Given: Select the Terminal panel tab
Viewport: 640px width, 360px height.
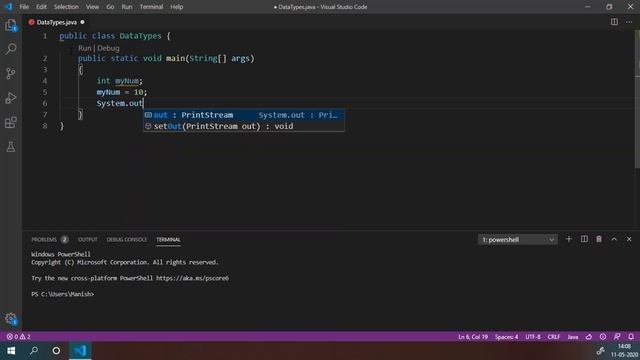Looking at the screenshot, I should 168,240.
